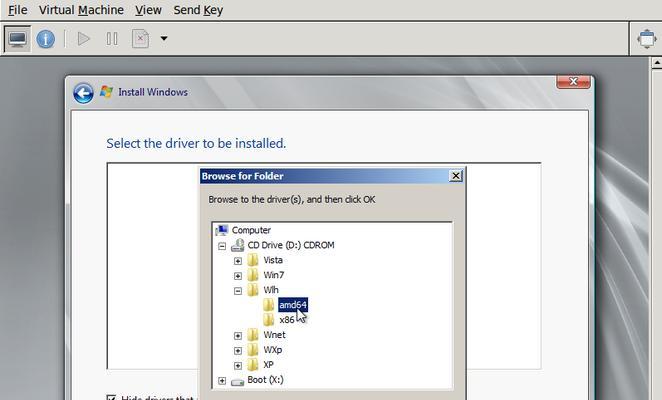Screen dimensions: 662x400
Task: Click the VM viewer scrollbar up arrow
Action: 657,63
